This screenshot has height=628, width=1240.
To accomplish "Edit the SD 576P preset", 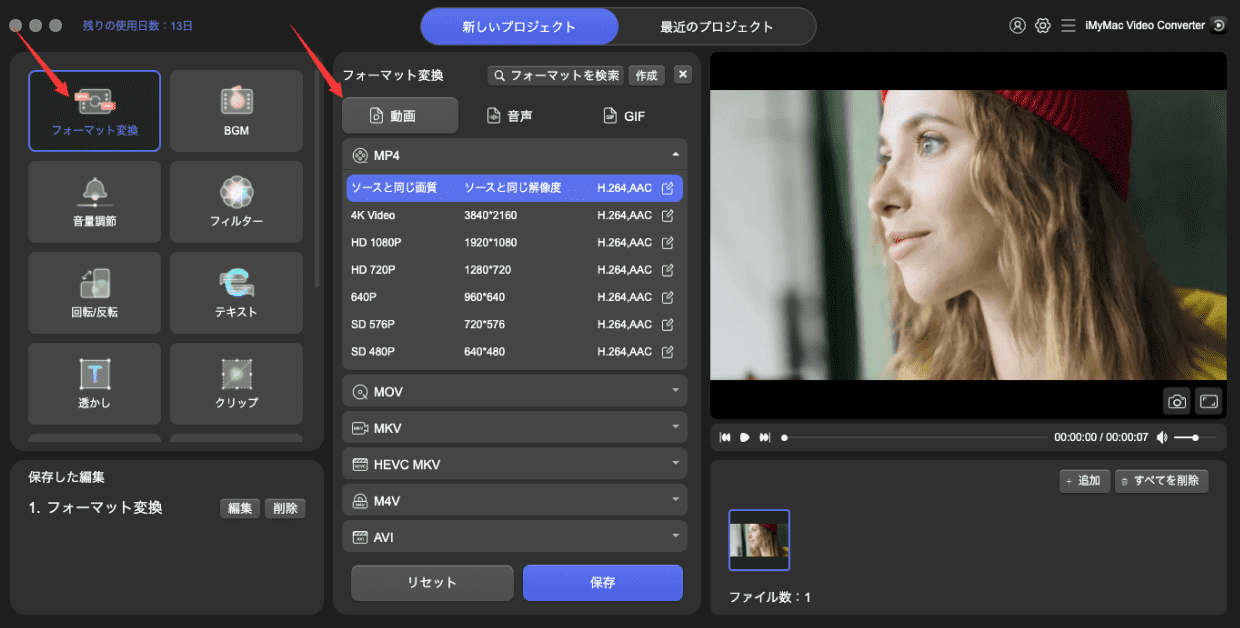I will coord(668,324).
